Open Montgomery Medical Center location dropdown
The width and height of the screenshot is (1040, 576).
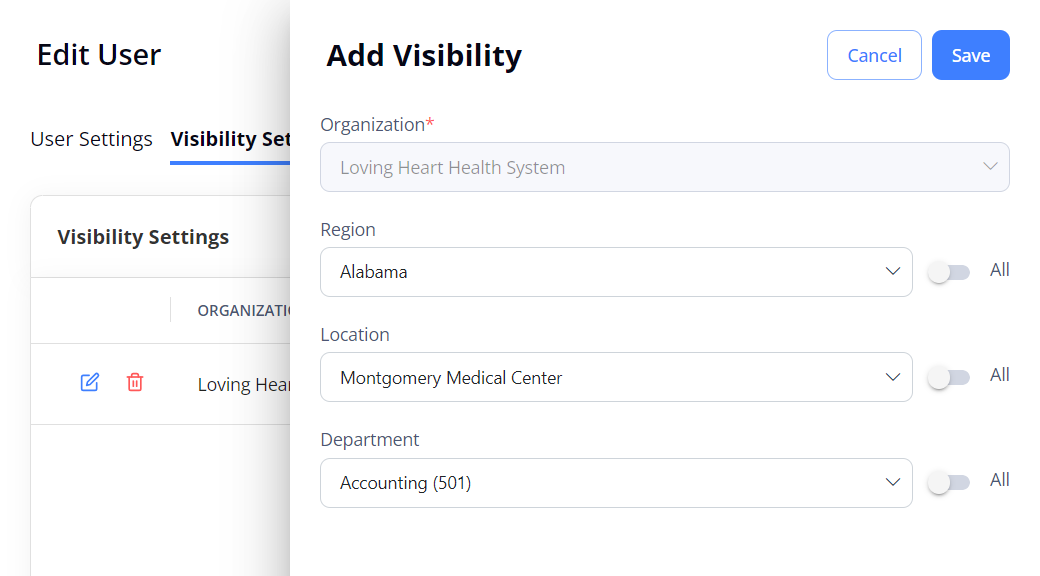click(x=616, y=377)
